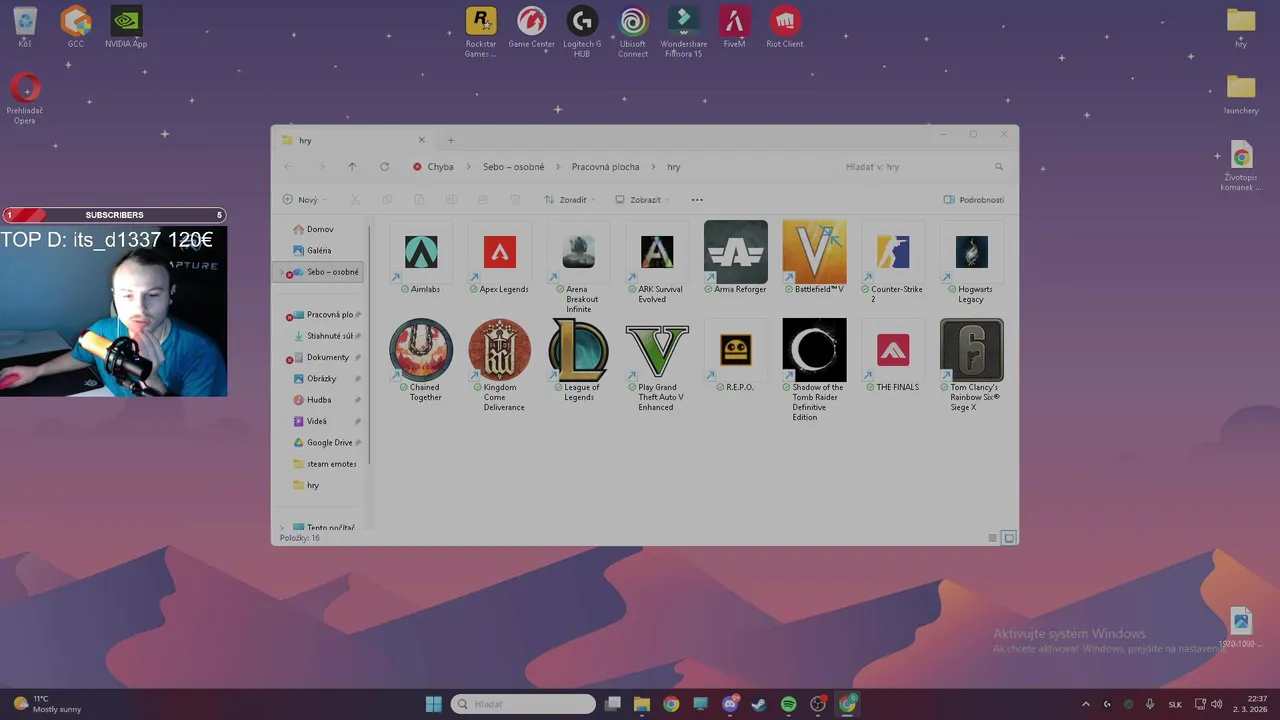Open Opera browser desktop icon
Screen dimensions: 1280x720
pyautogui.click(x=25, y=98)
